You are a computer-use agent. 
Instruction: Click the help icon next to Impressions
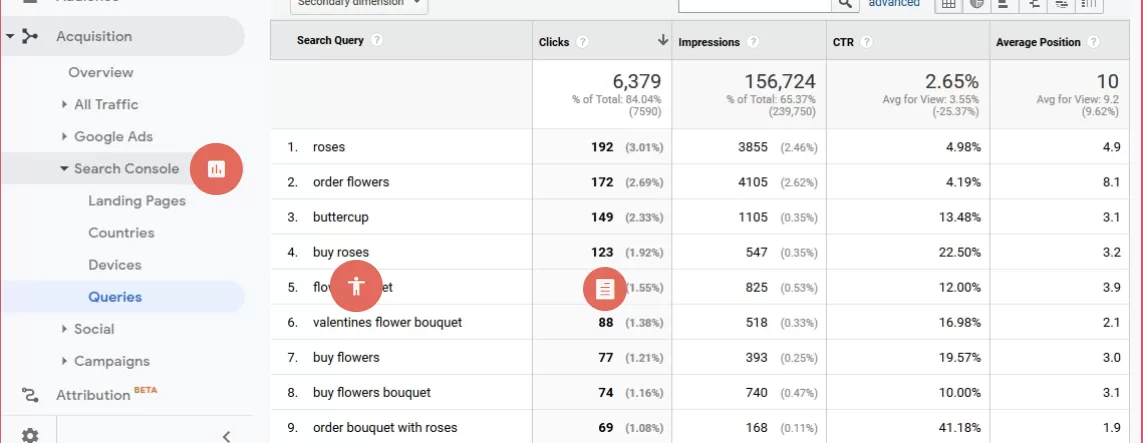pos(752,42)
